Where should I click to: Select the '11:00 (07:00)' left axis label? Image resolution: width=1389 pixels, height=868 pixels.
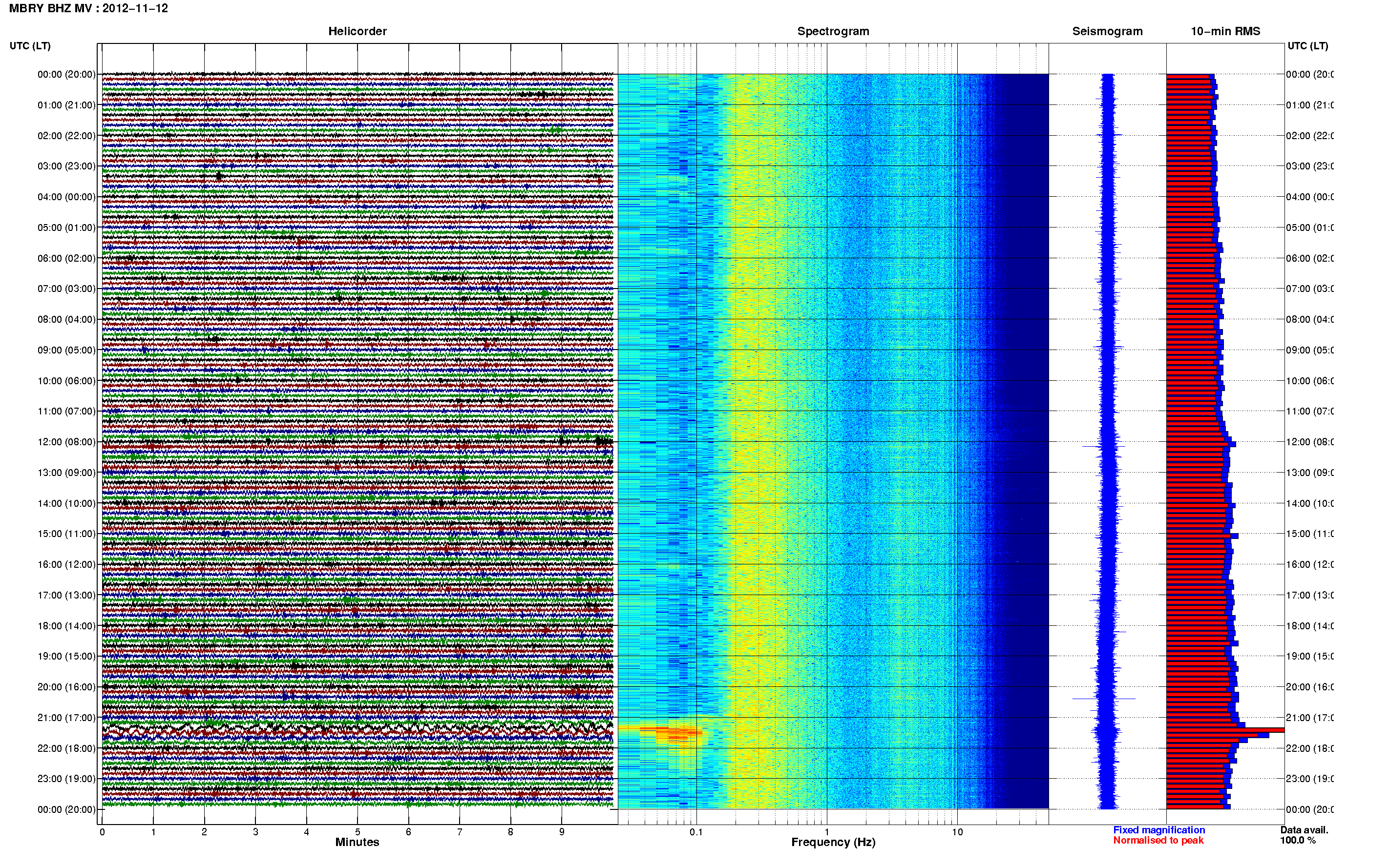66,411
